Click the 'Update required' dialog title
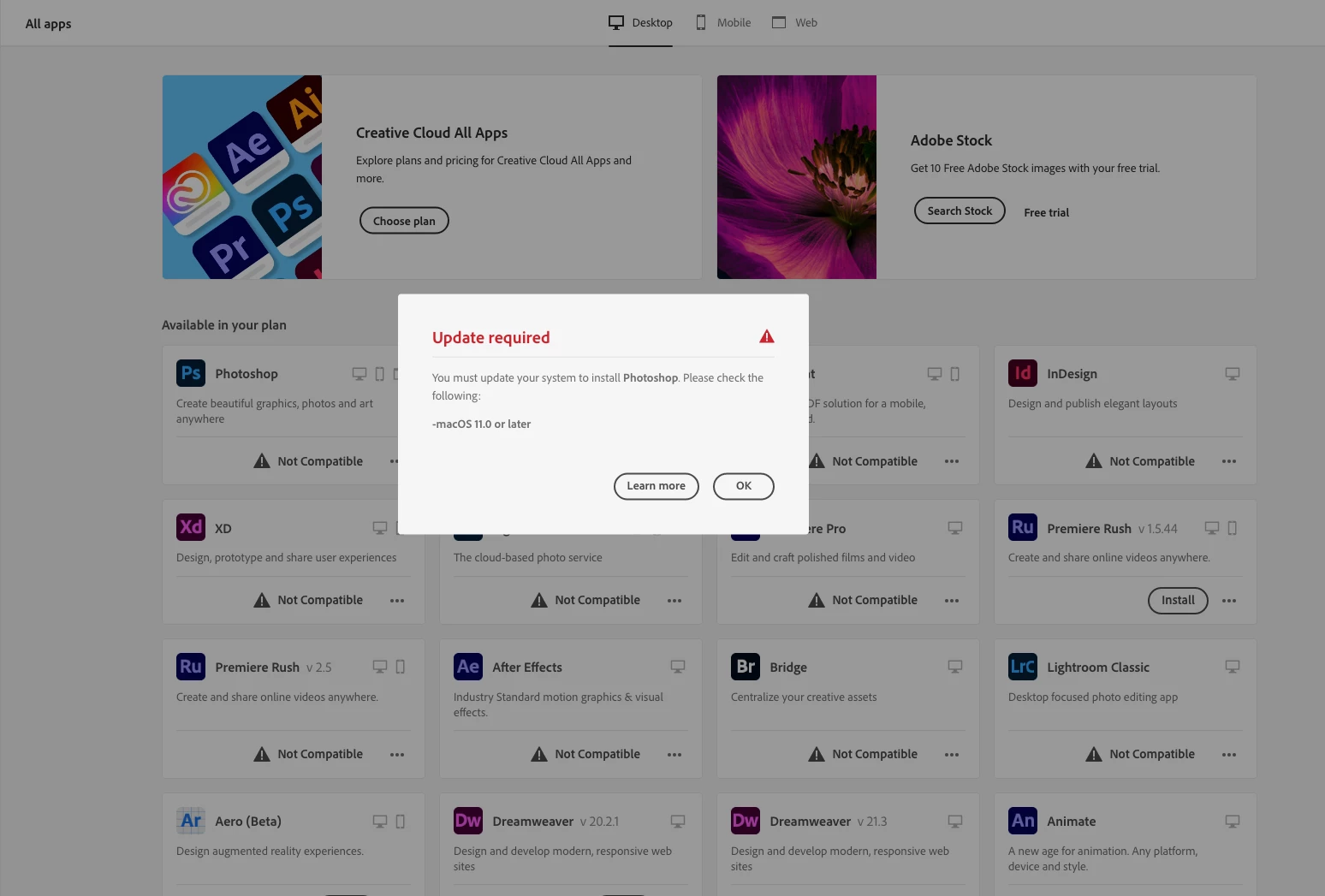Image resolution: width=1325 pixels, height=896 pixels. pos(491,337)
